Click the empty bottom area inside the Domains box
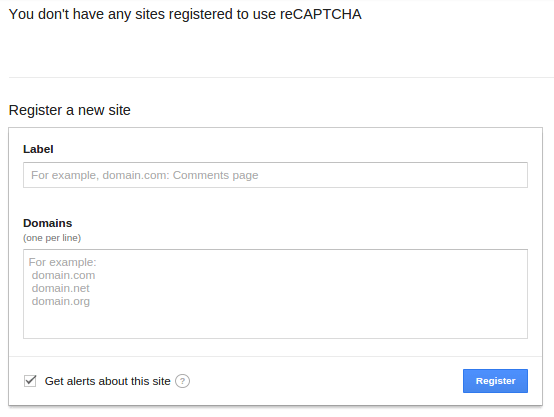Viewport: 554px width, 417px height. [x=275, y=323]
